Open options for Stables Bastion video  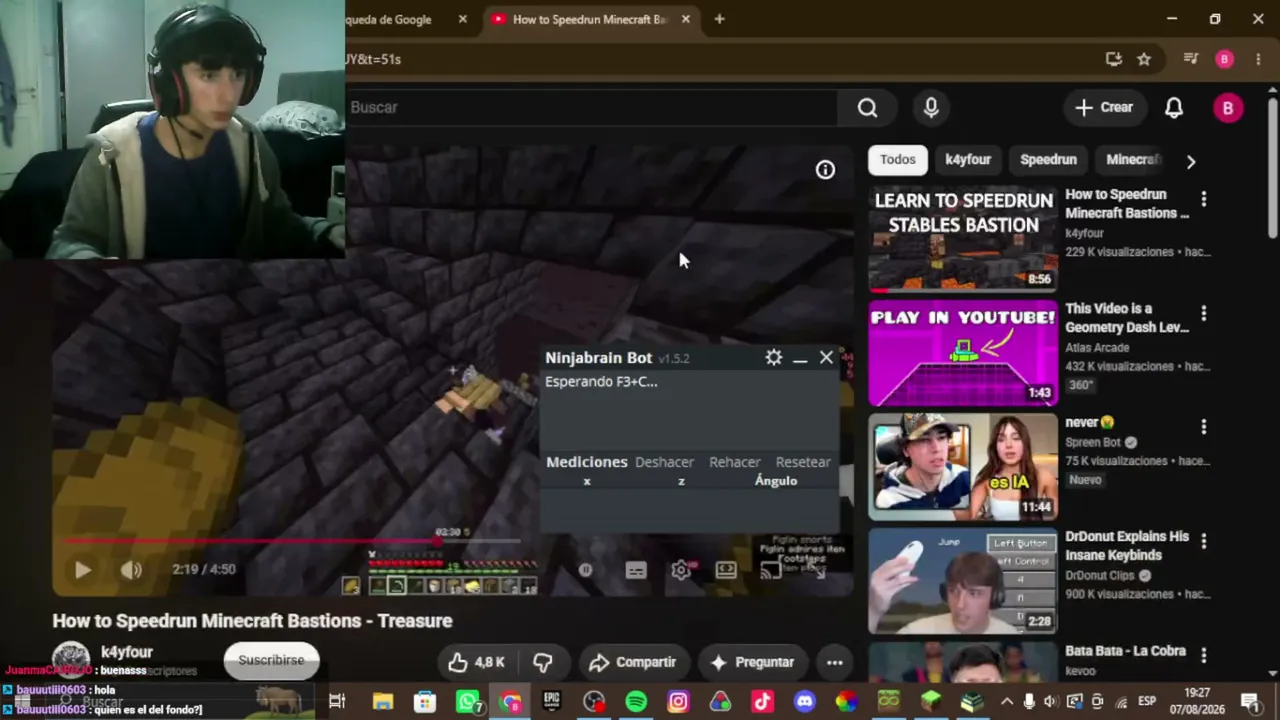click(1204, 200)
